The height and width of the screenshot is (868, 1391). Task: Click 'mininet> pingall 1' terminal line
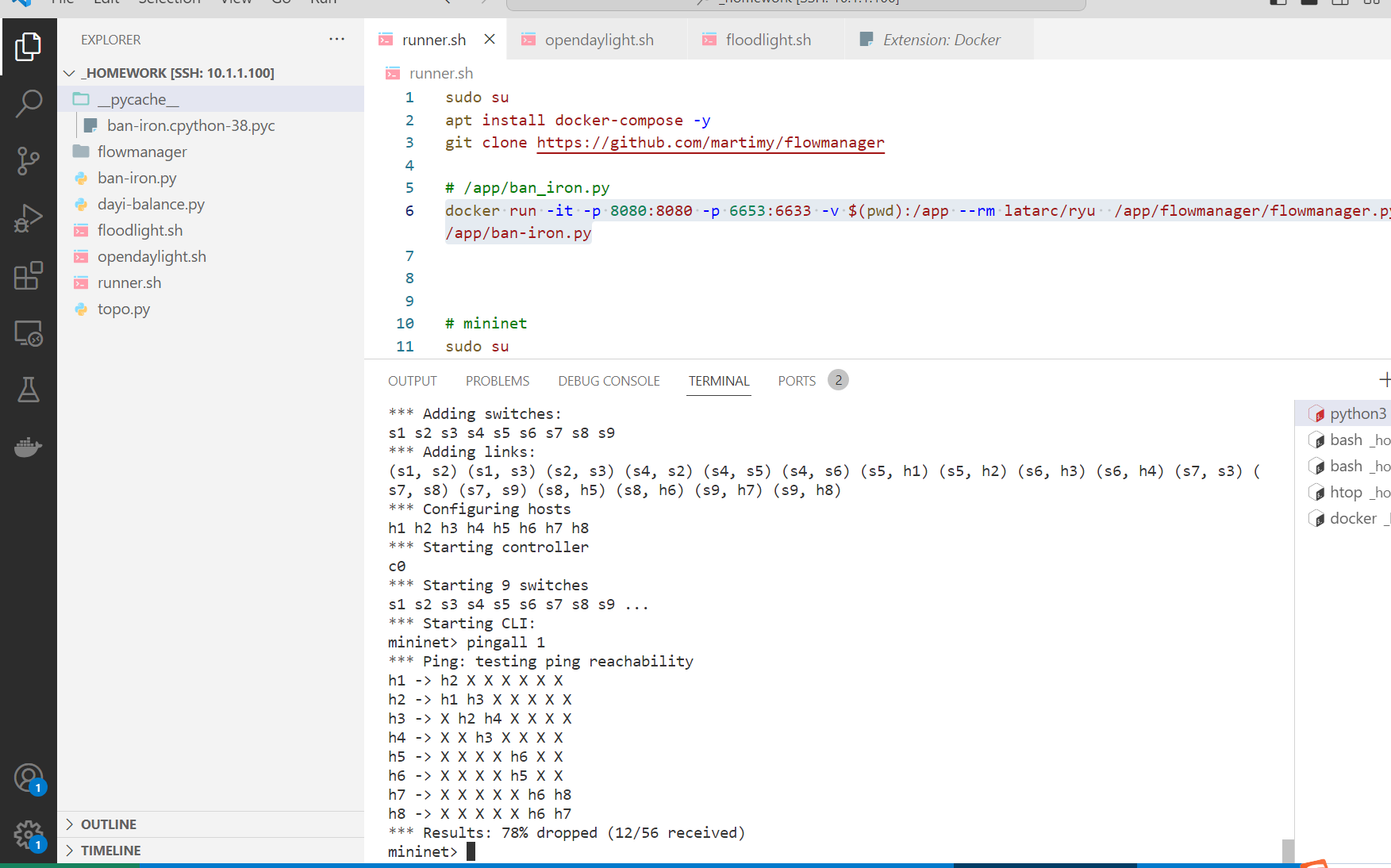(467, 642)
